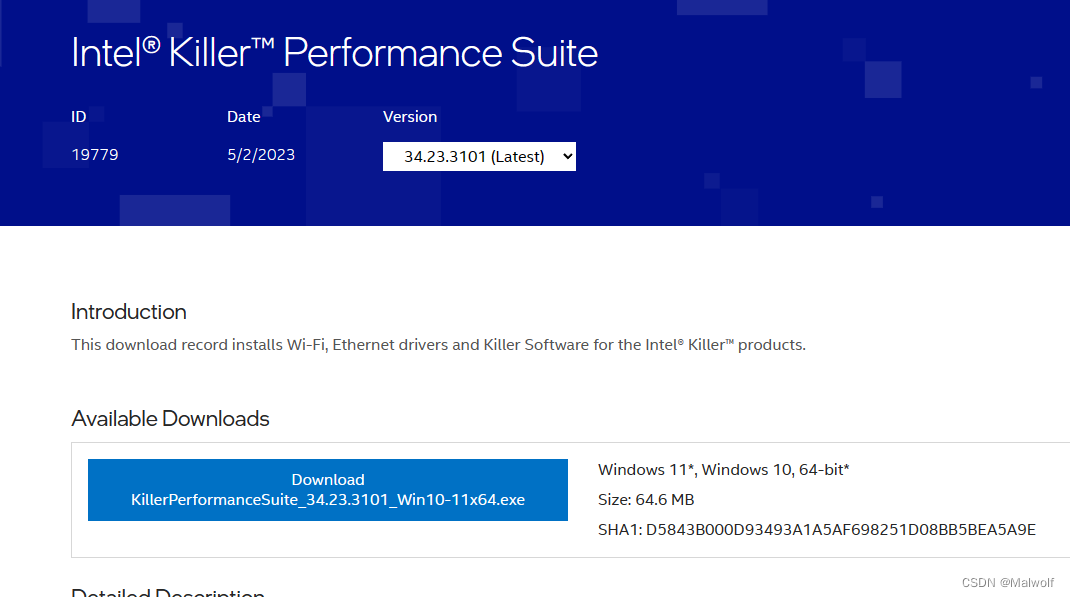The width and height of the screenshot is (1070, 597).
Task: Click the Date label
Action: [244, 117]
